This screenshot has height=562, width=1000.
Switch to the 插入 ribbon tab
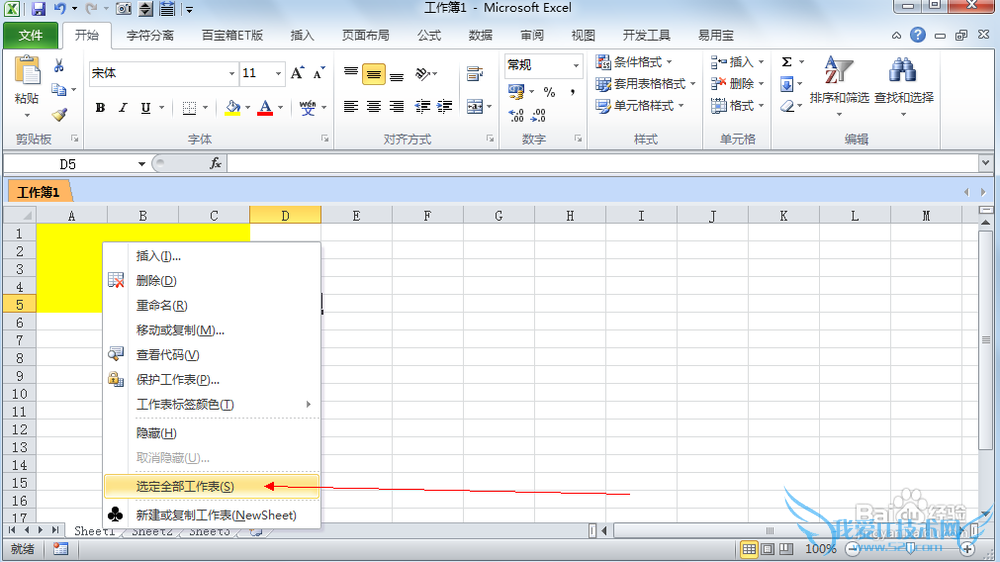click(302, 35)
